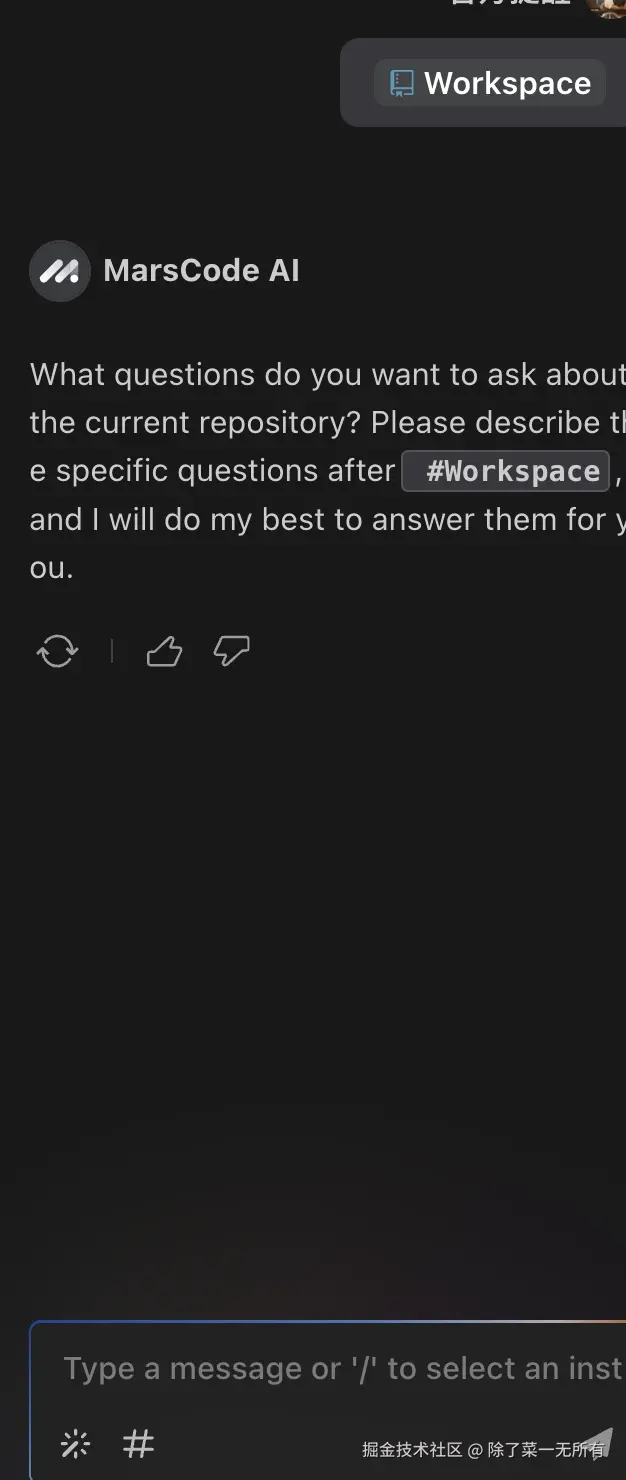The image size is (626, 1480).
Task: Like the response with thumbs up
Action: pyautogui.click(x=164, y=652)
